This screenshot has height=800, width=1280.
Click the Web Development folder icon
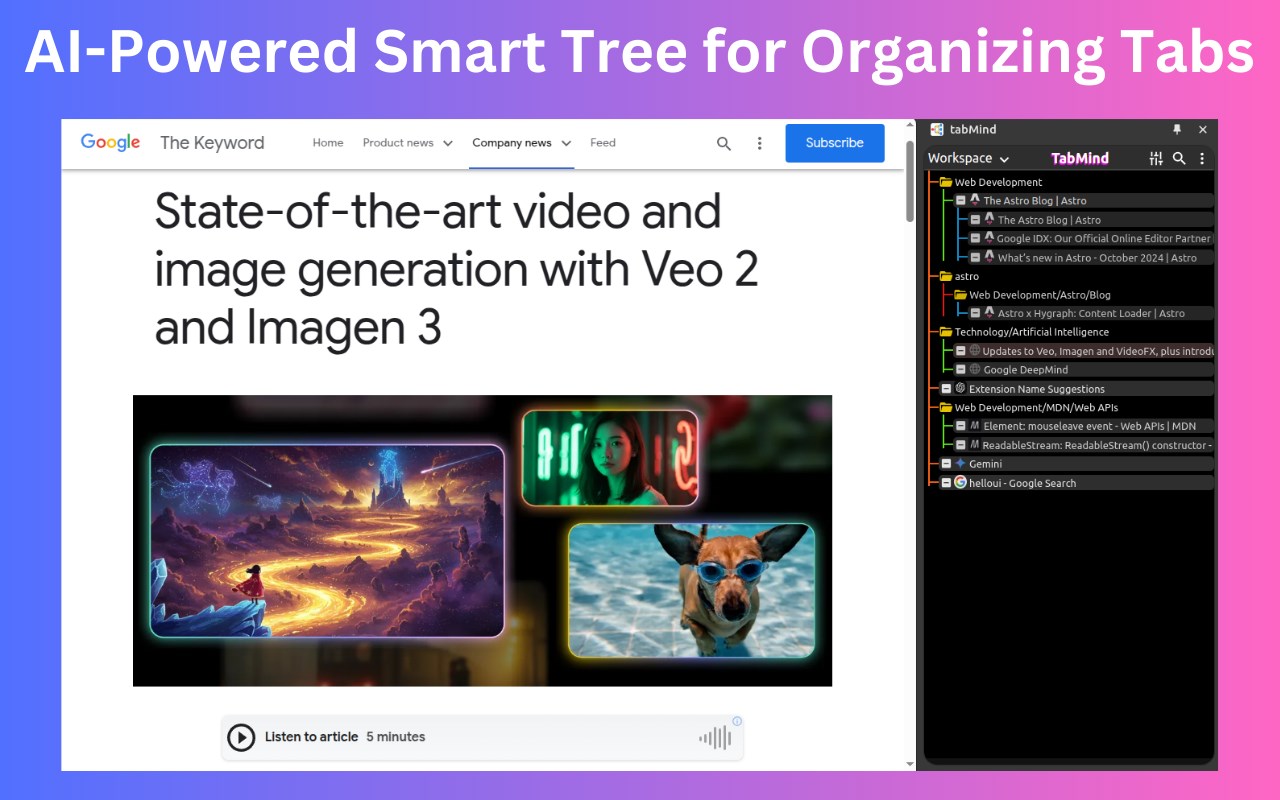(946, 182)
